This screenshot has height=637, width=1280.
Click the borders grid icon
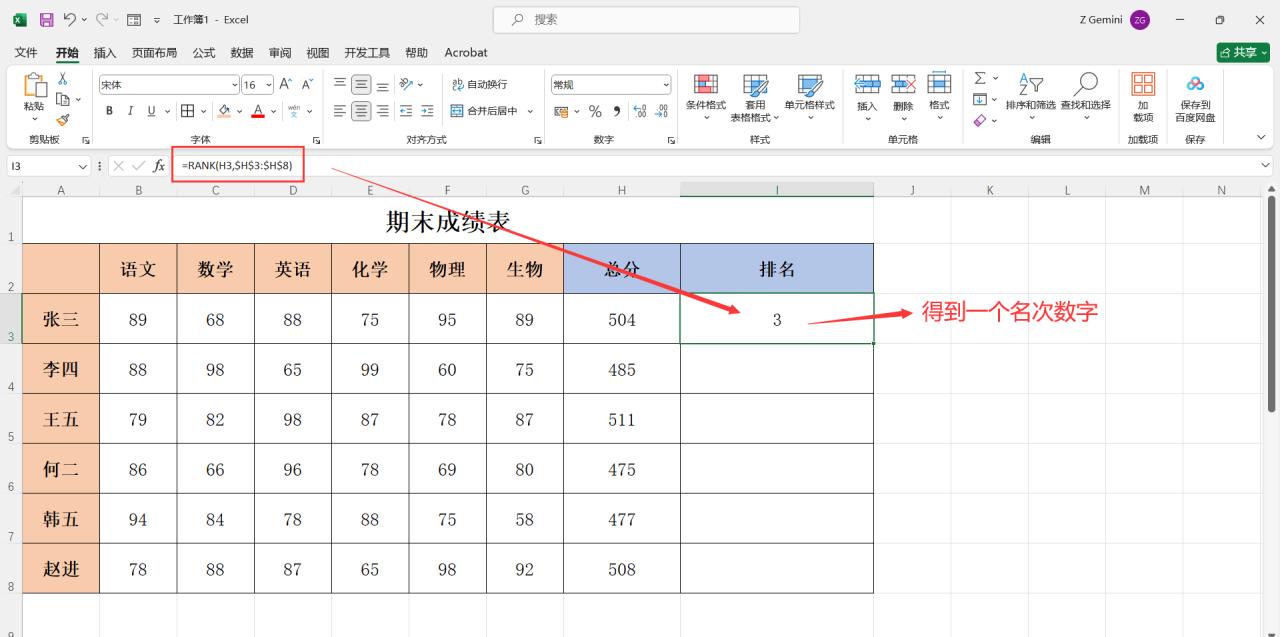(187, 111)
